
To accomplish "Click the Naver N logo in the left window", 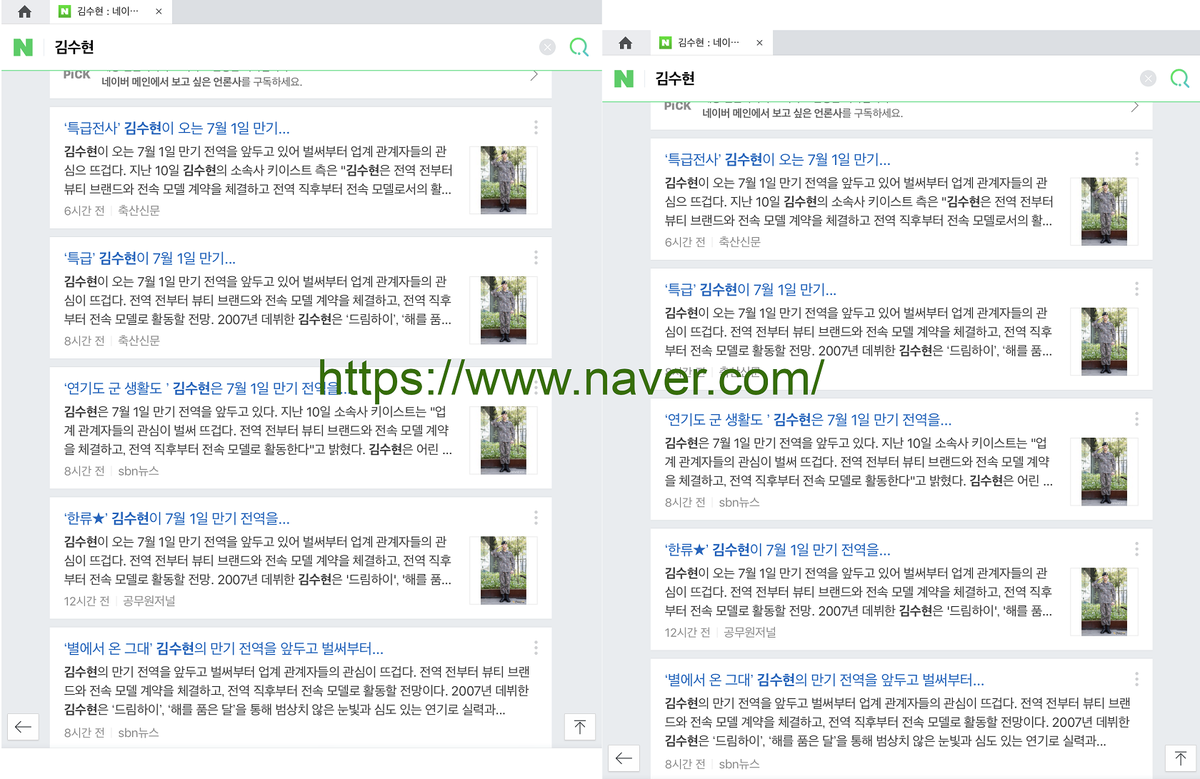I will coord(23,47).
